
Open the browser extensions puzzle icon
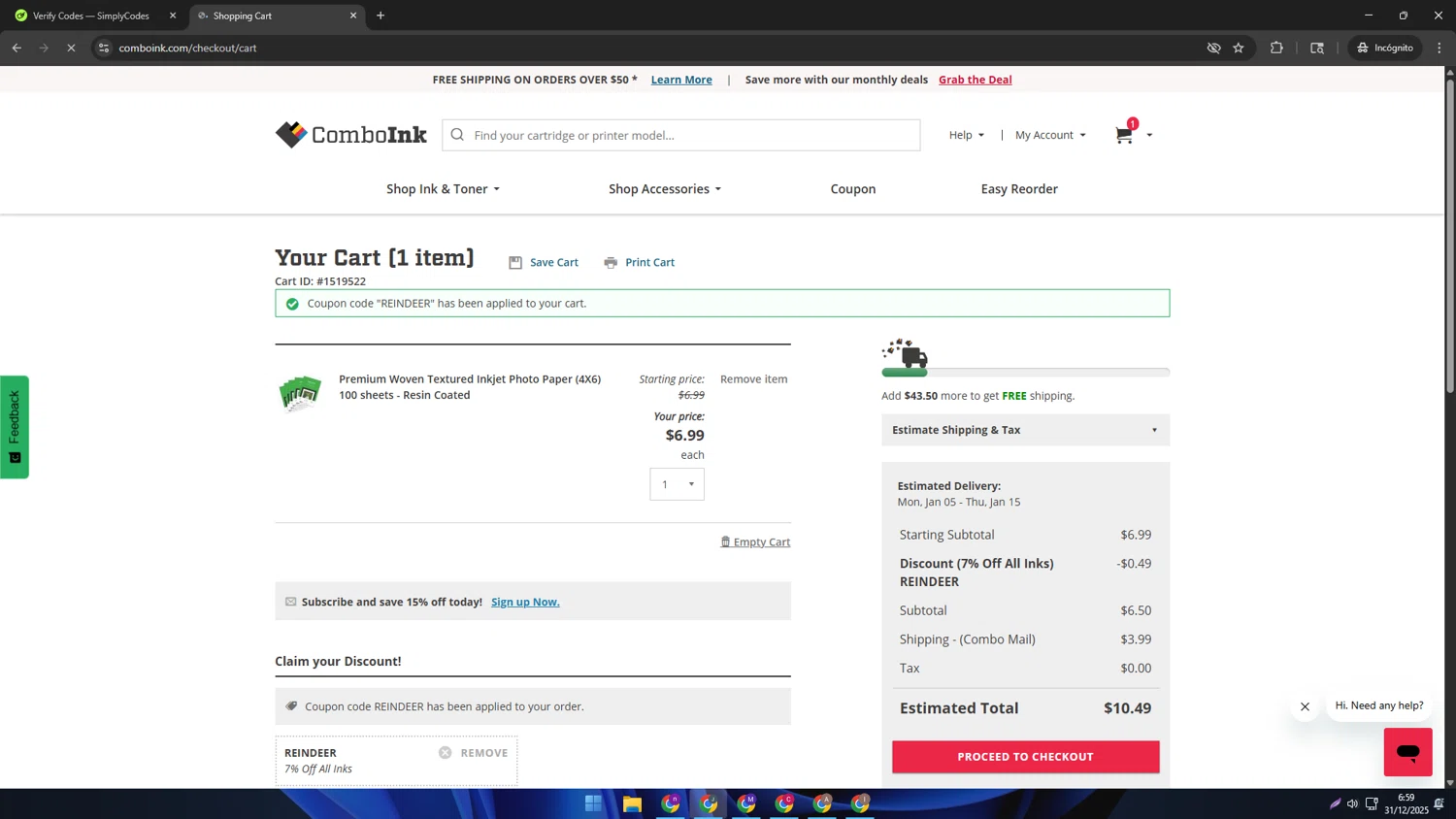pyautogui.click(x=1276, y=48)
